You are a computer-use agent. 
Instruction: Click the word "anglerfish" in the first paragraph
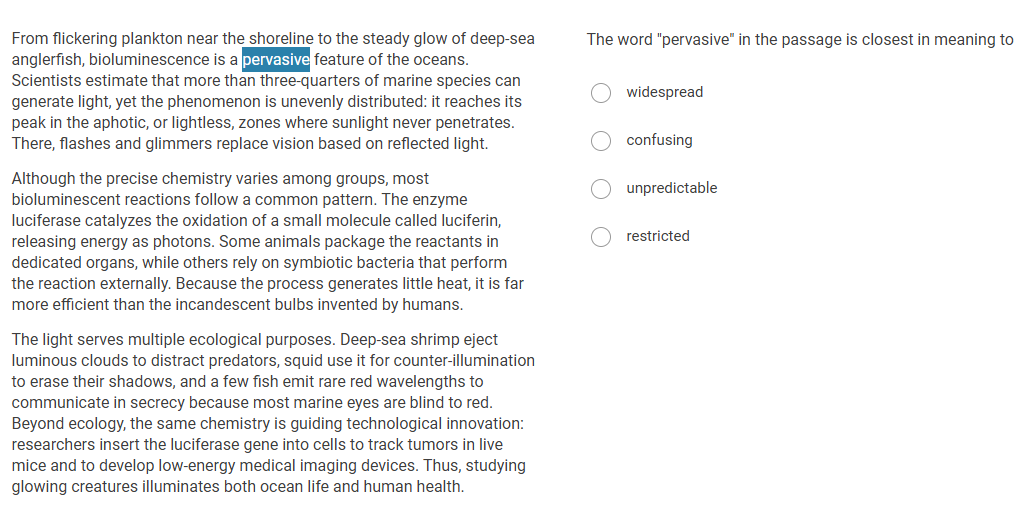coord(46,59)
